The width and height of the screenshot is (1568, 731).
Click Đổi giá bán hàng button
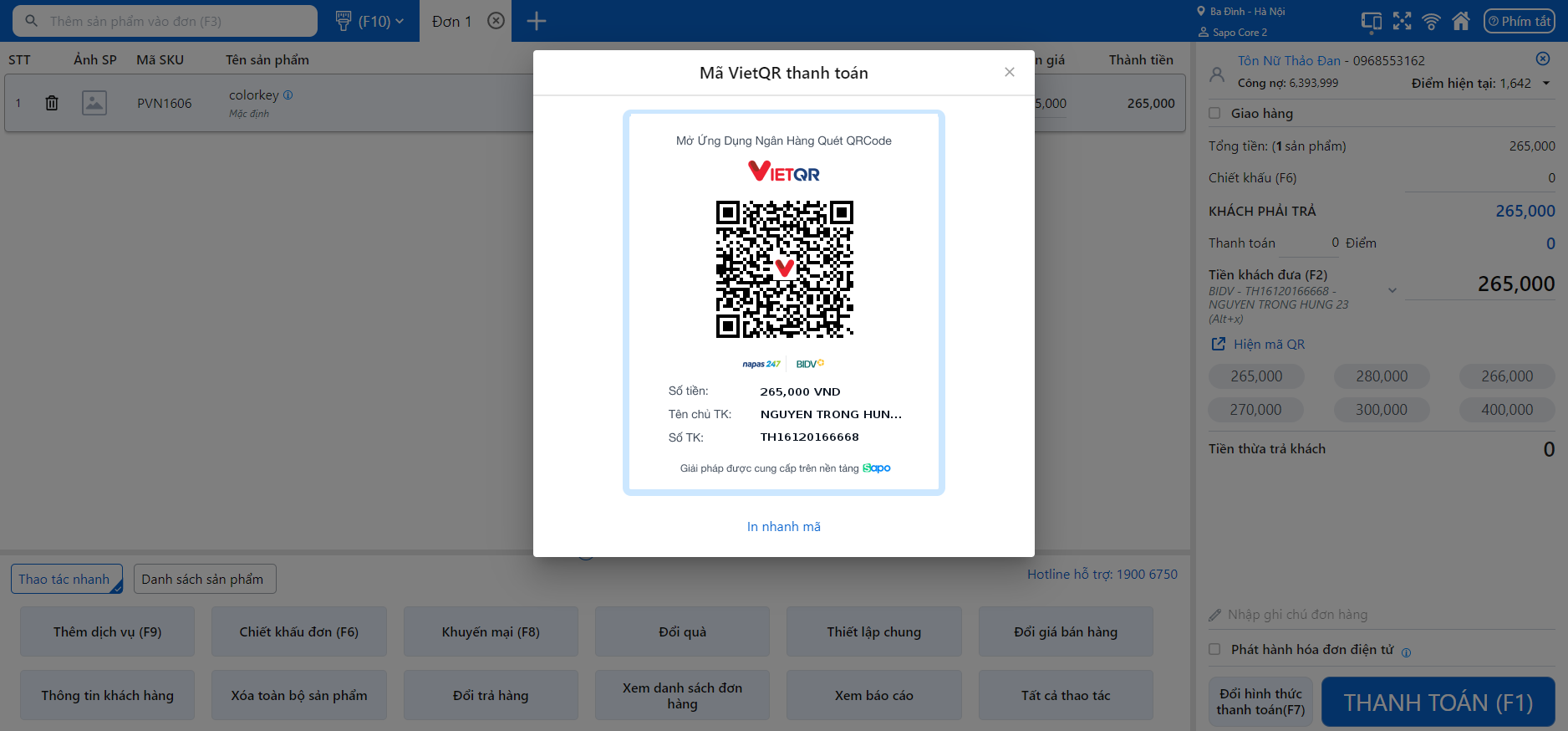pos(1066,631)
